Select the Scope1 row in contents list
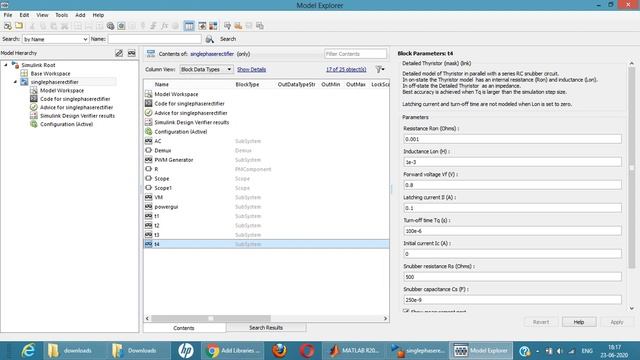This screenshot has width=640, height=360. tap(267, 188)
